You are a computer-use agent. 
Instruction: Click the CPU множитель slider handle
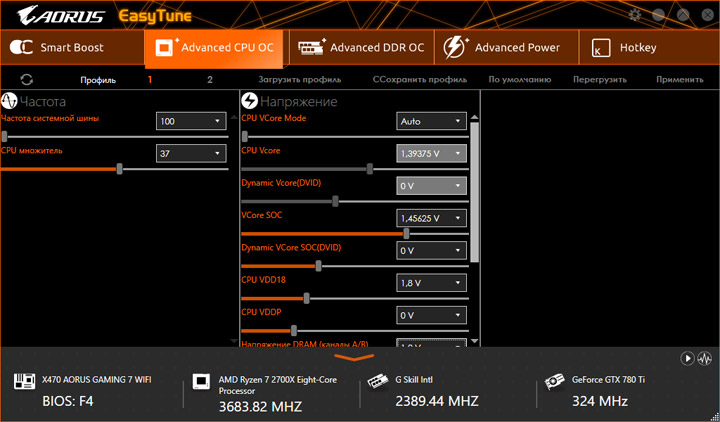[x=119, y=169]
